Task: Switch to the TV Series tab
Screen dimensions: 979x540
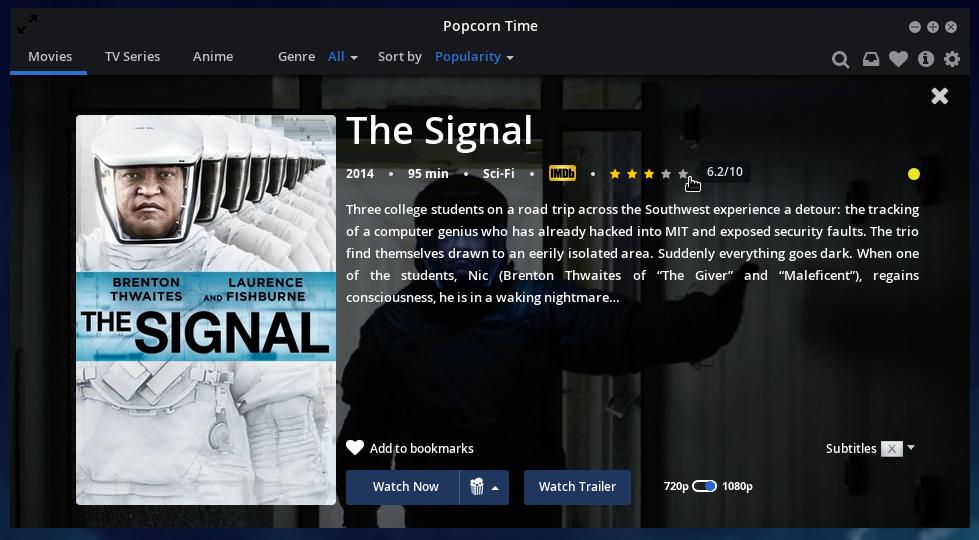Action: coord(132,57)
